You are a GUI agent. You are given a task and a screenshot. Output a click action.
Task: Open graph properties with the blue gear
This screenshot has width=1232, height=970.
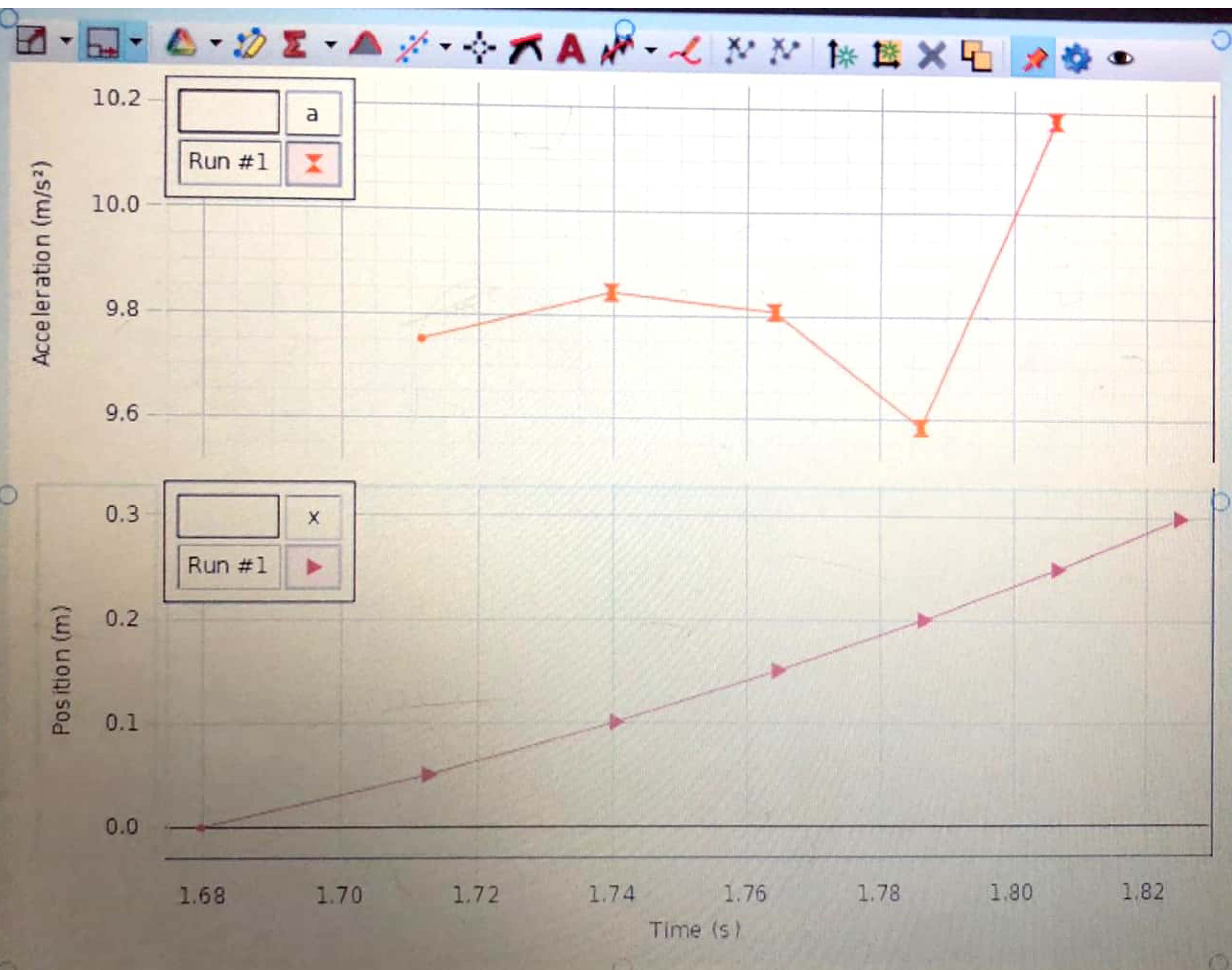pyautogui.click(x=1076, y=59)
